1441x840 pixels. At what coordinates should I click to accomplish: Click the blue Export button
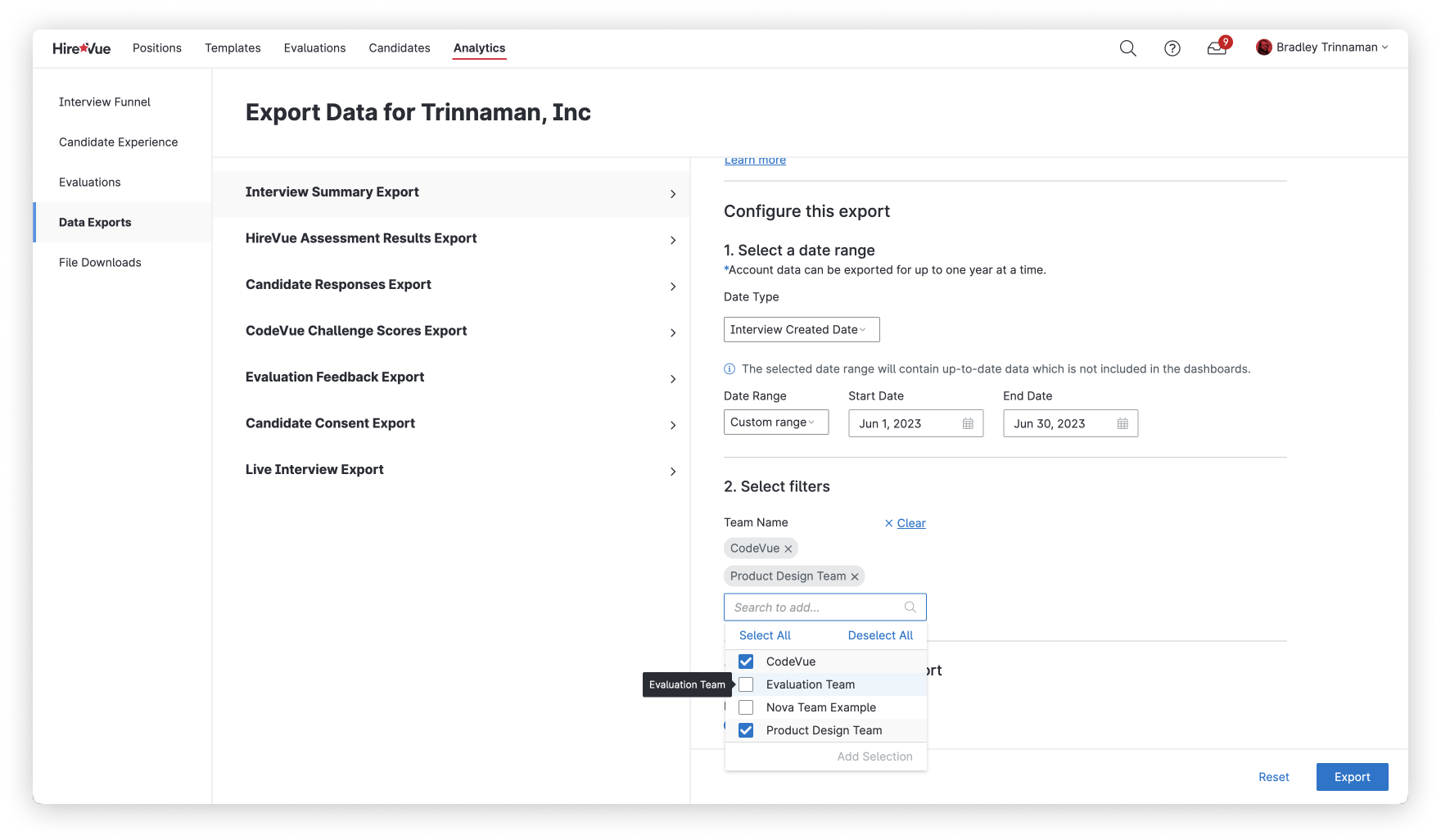(1352, 777)
